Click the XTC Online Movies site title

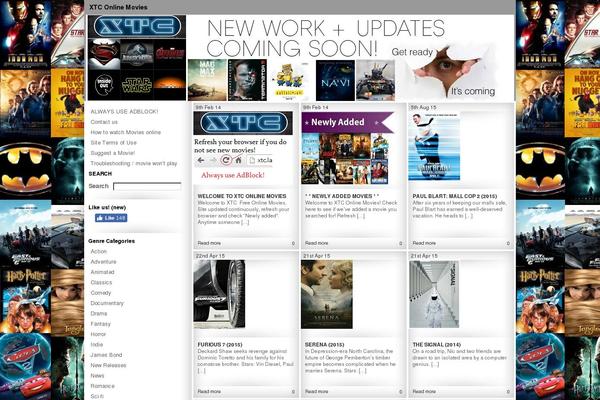(x=118, y=7)
